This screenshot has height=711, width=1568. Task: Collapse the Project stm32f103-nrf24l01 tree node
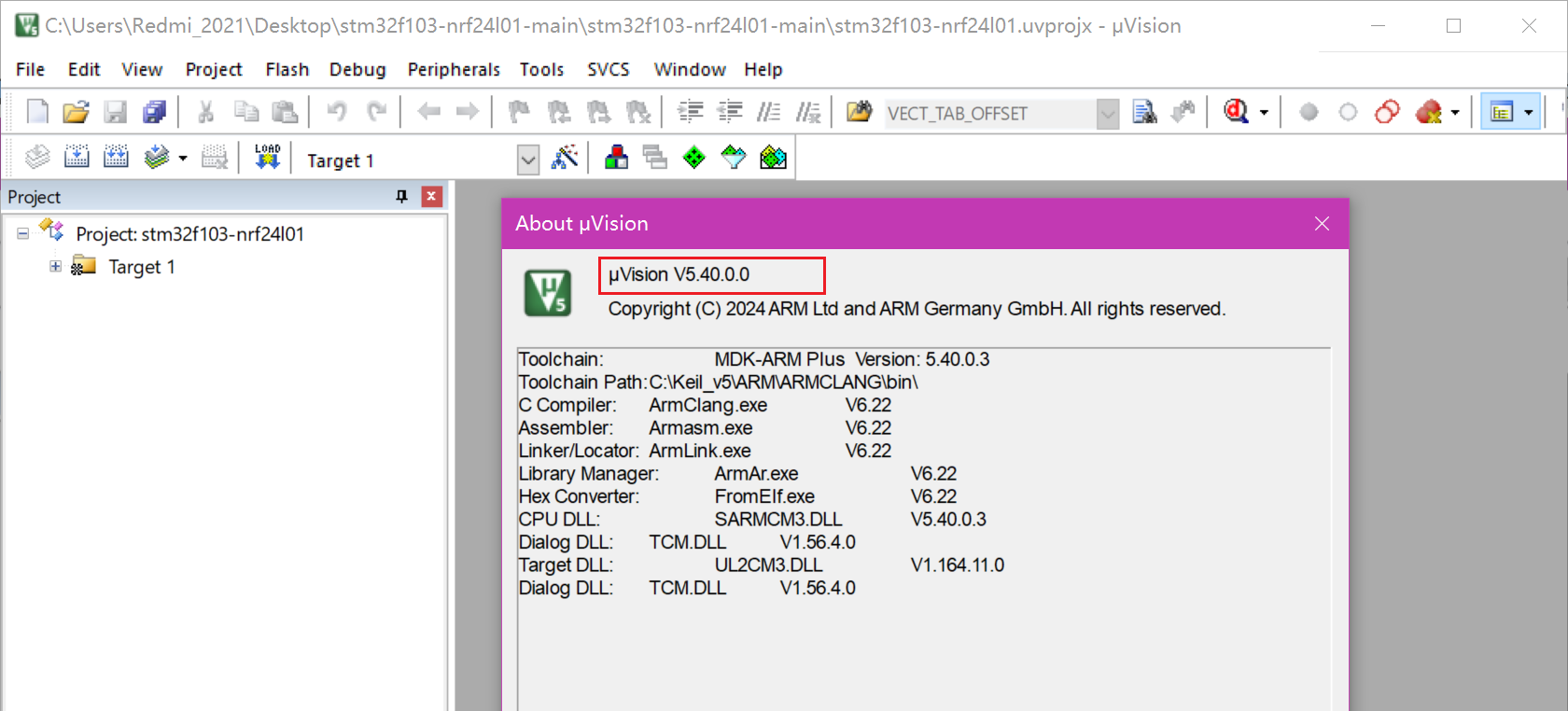pyautogui.click(x=22, y=233)
